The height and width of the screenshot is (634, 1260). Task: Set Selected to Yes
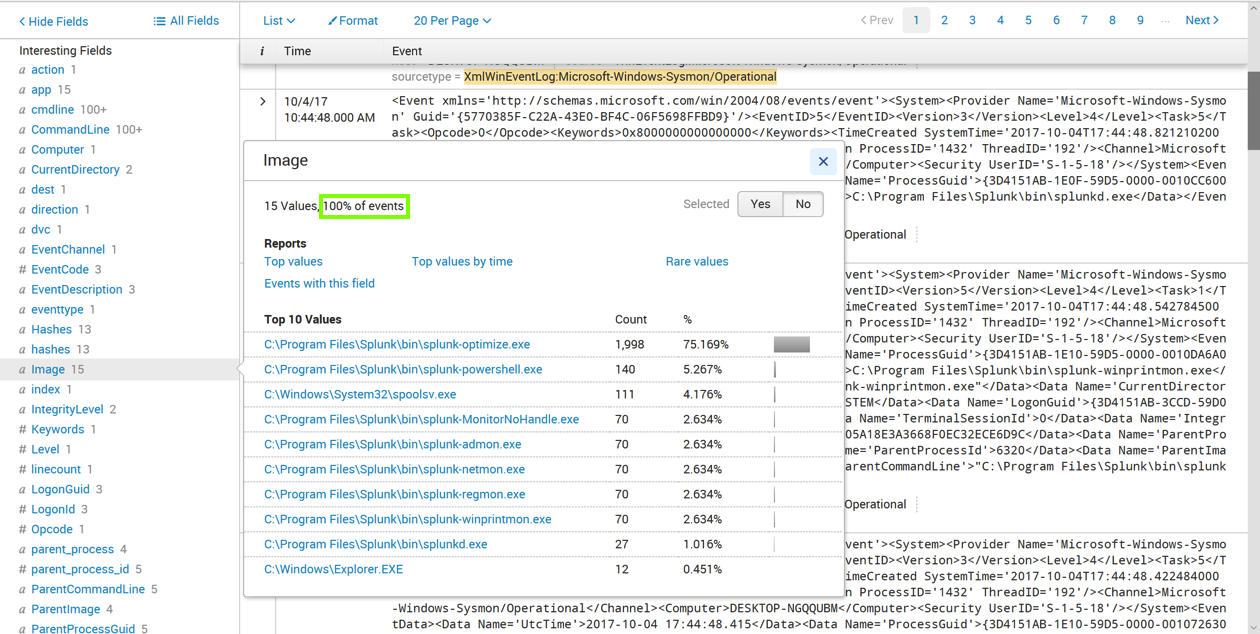click(760, 204)
